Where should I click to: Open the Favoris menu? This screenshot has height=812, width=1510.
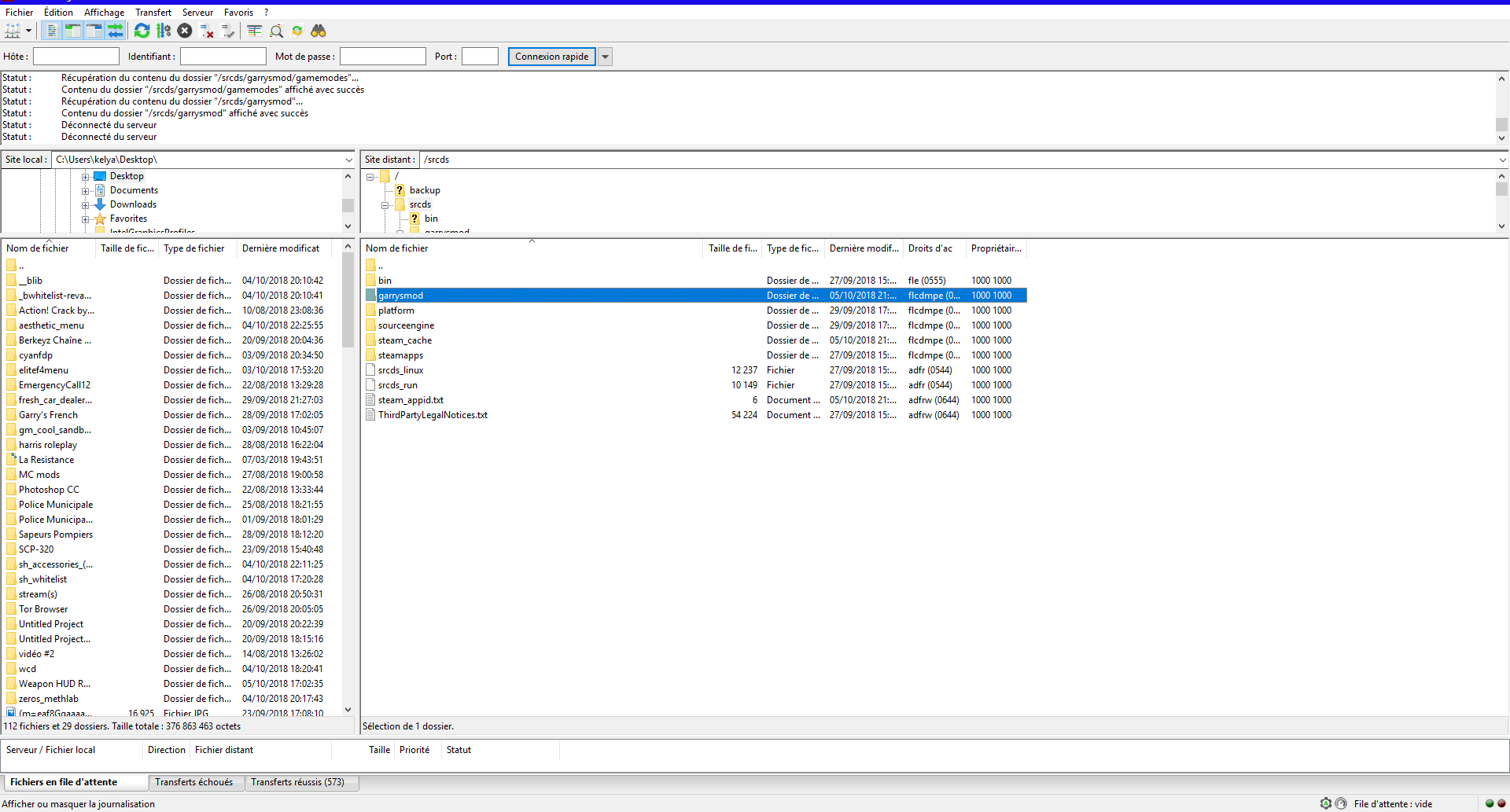(x=239, y=12)
